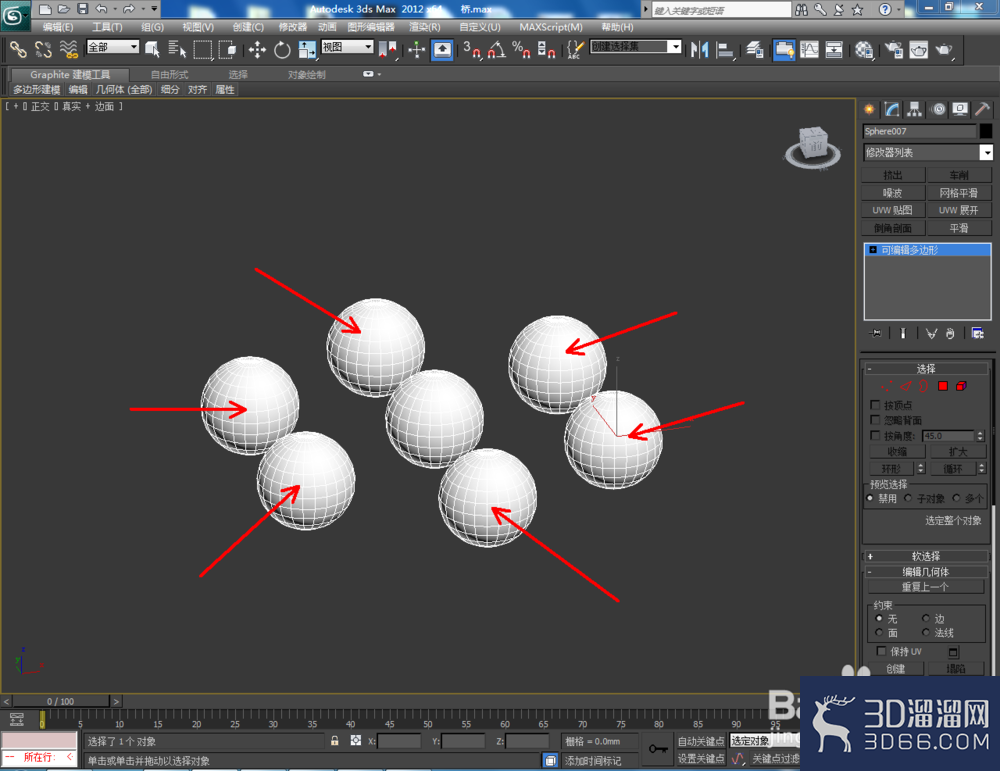Open the 工具(T) menu
Image resolution: width=1000 pixels, height=771 pixels.
(107, 27)
